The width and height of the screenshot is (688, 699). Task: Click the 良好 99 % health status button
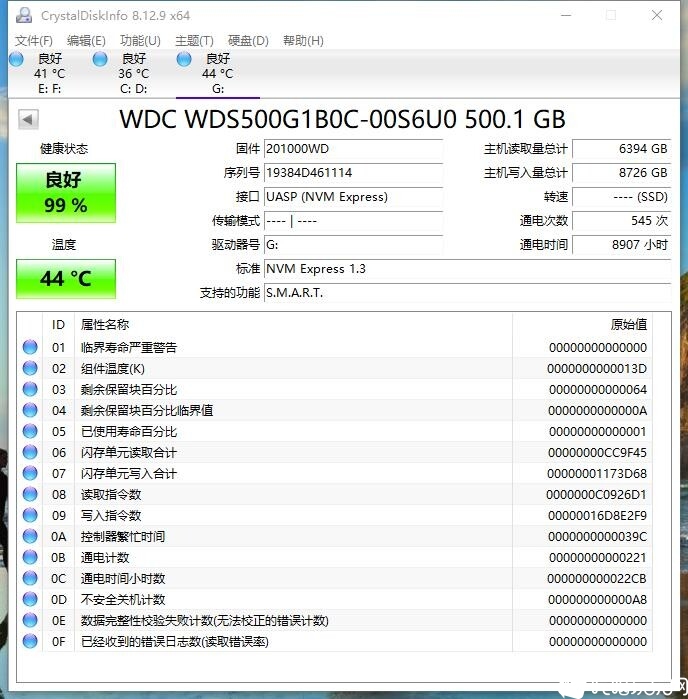coord(66,193)
